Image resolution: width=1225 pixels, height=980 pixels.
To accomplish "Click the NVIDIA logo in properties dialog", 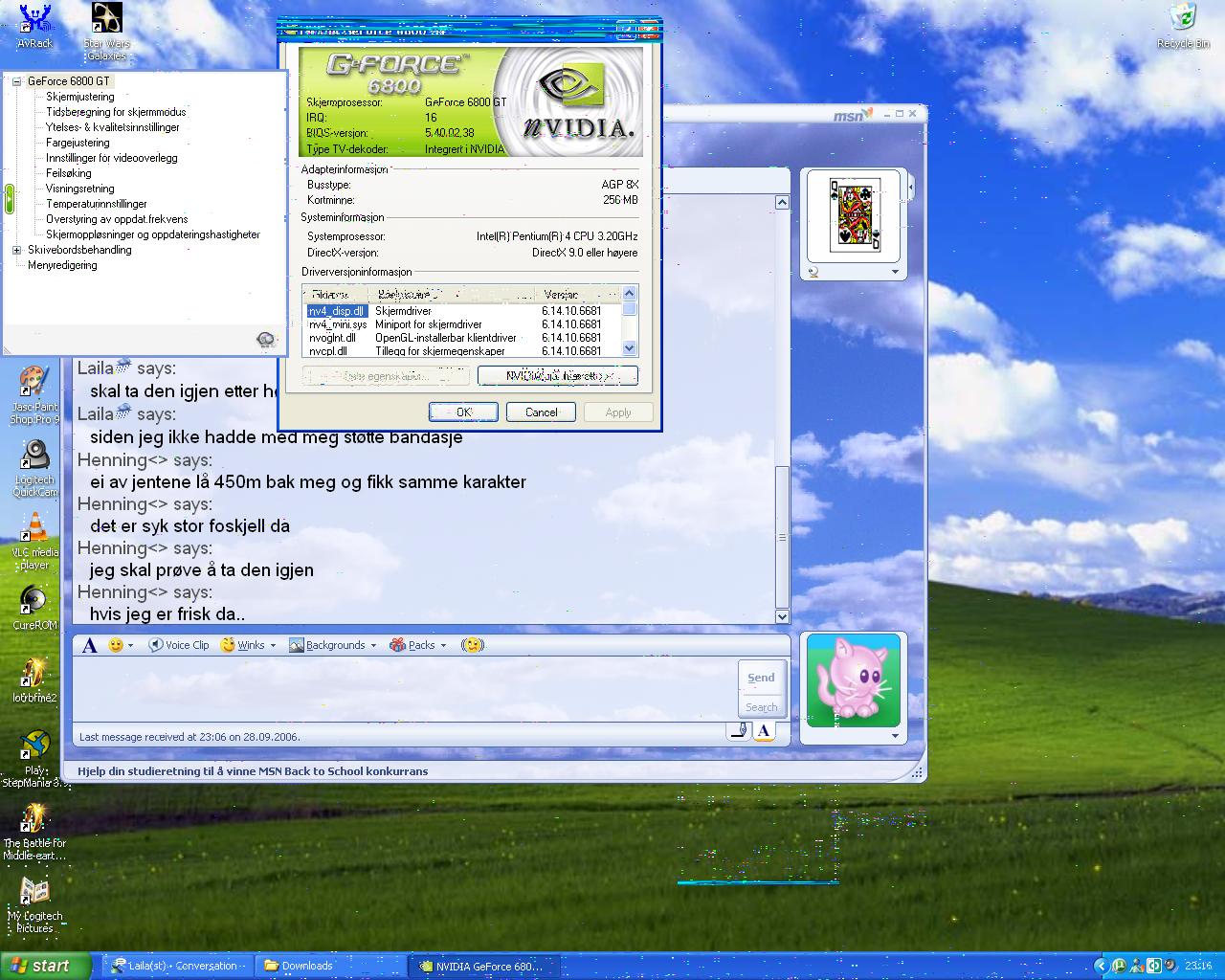I will point(578,100).
